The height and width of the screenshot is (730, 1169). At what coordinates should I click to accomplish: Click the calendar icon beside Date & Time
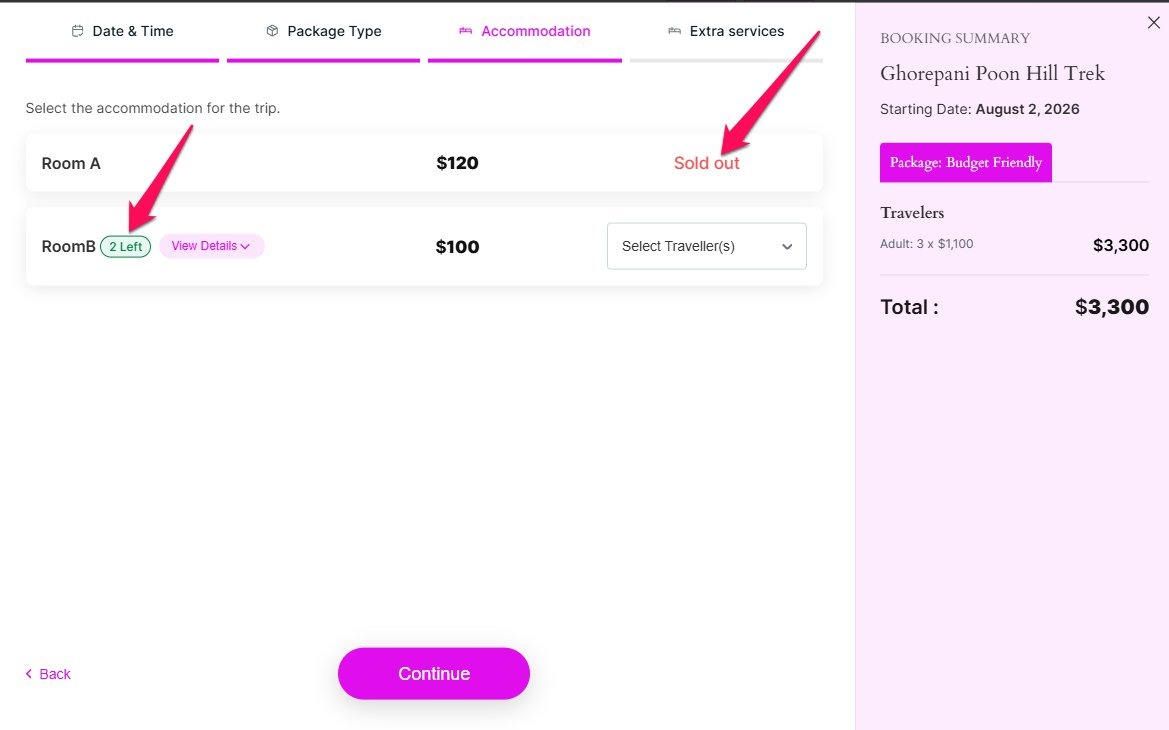click(77, 31)
